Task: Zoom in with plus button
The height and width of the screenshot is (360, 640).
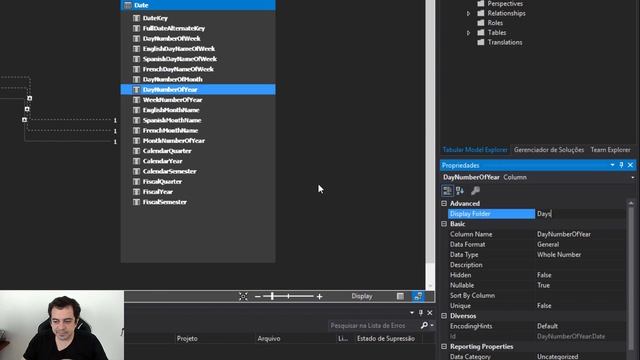Action: (320, 297)
